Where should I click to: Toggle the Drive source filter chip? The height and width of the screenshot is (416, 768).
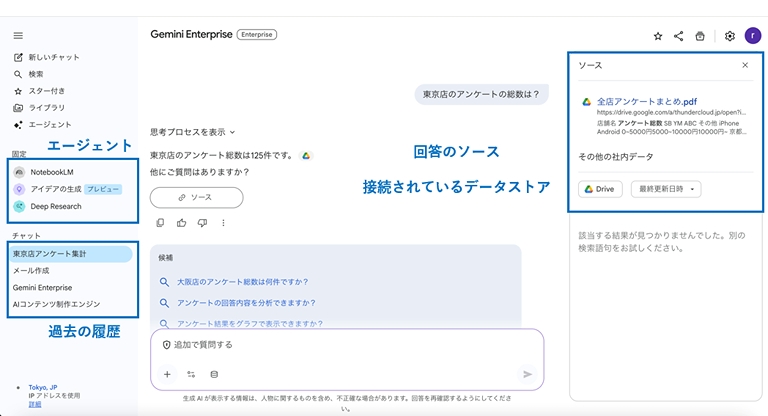600,189
